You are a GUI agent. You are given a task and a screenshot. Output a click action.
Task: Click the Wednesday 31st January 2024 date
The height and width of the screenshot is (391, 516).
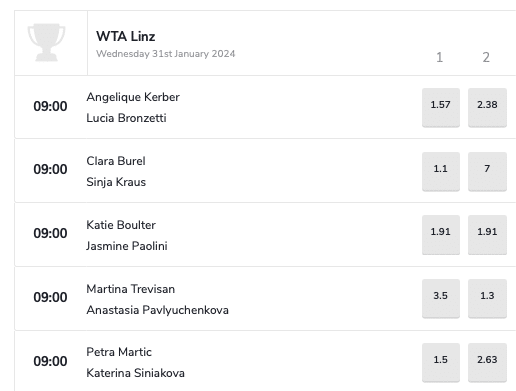166,54
